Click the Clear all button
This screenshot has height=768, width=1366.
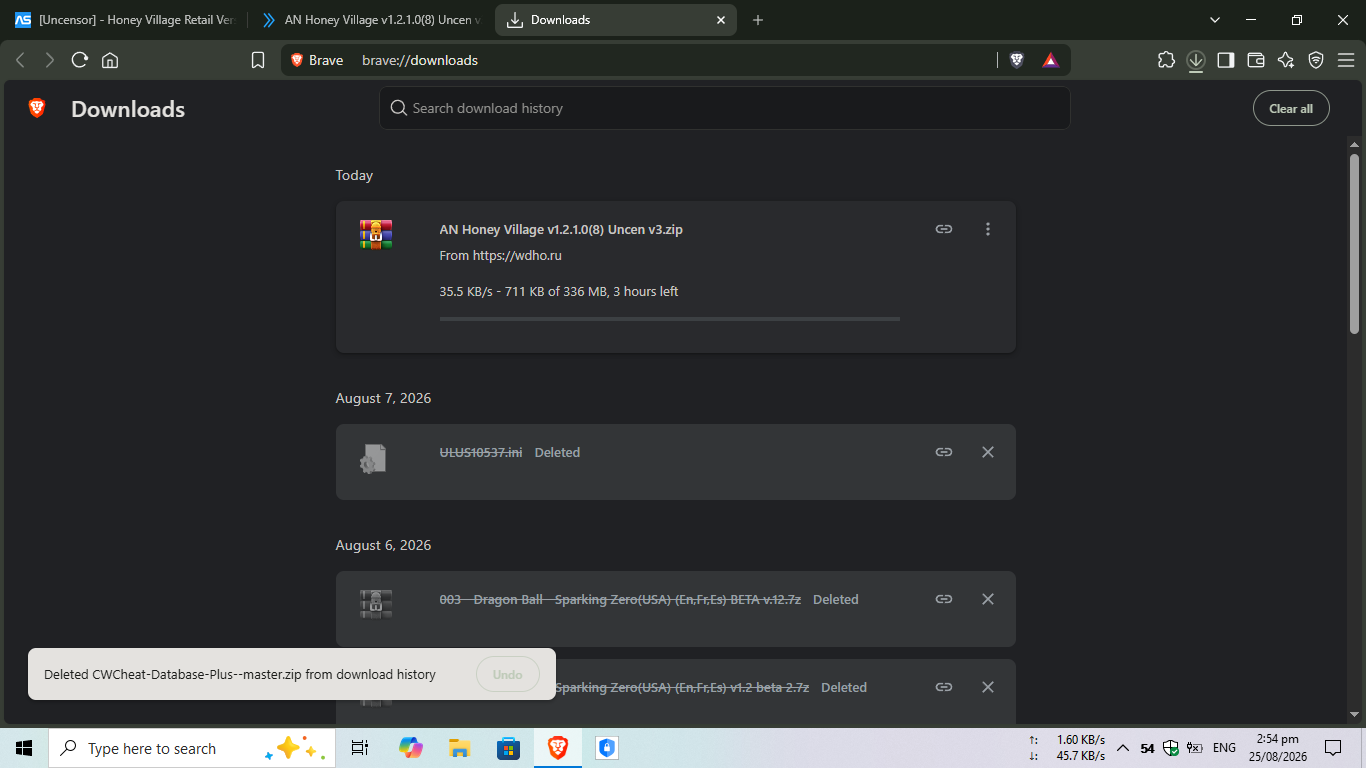coord(1291,109)
